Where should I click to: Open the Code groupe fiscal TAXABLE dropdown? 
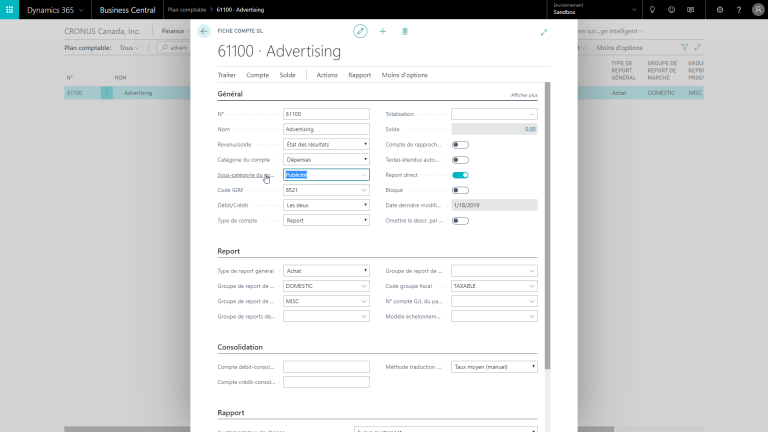click(531, 286)
